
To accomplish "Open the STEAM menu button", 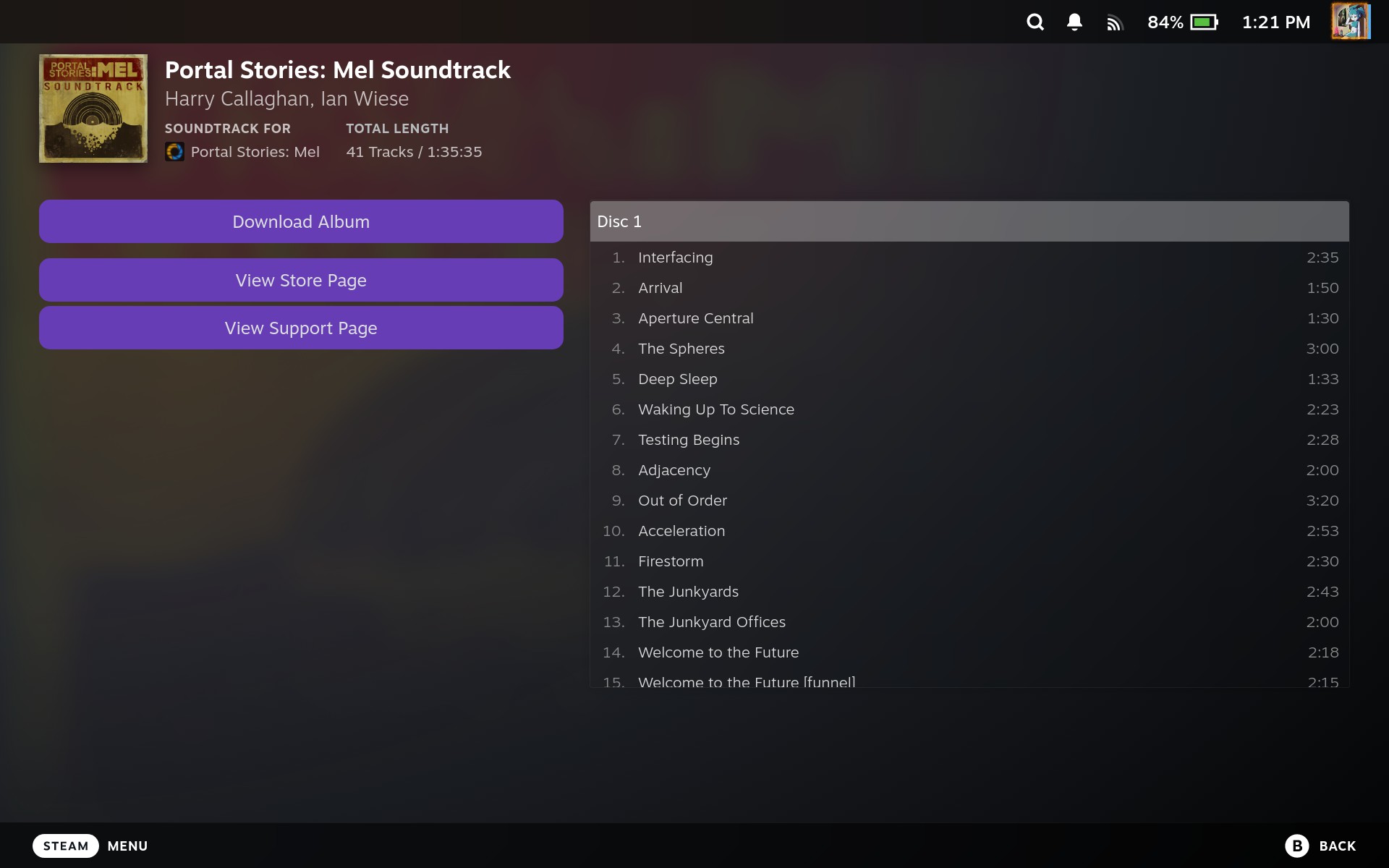I will click(66, 846).
